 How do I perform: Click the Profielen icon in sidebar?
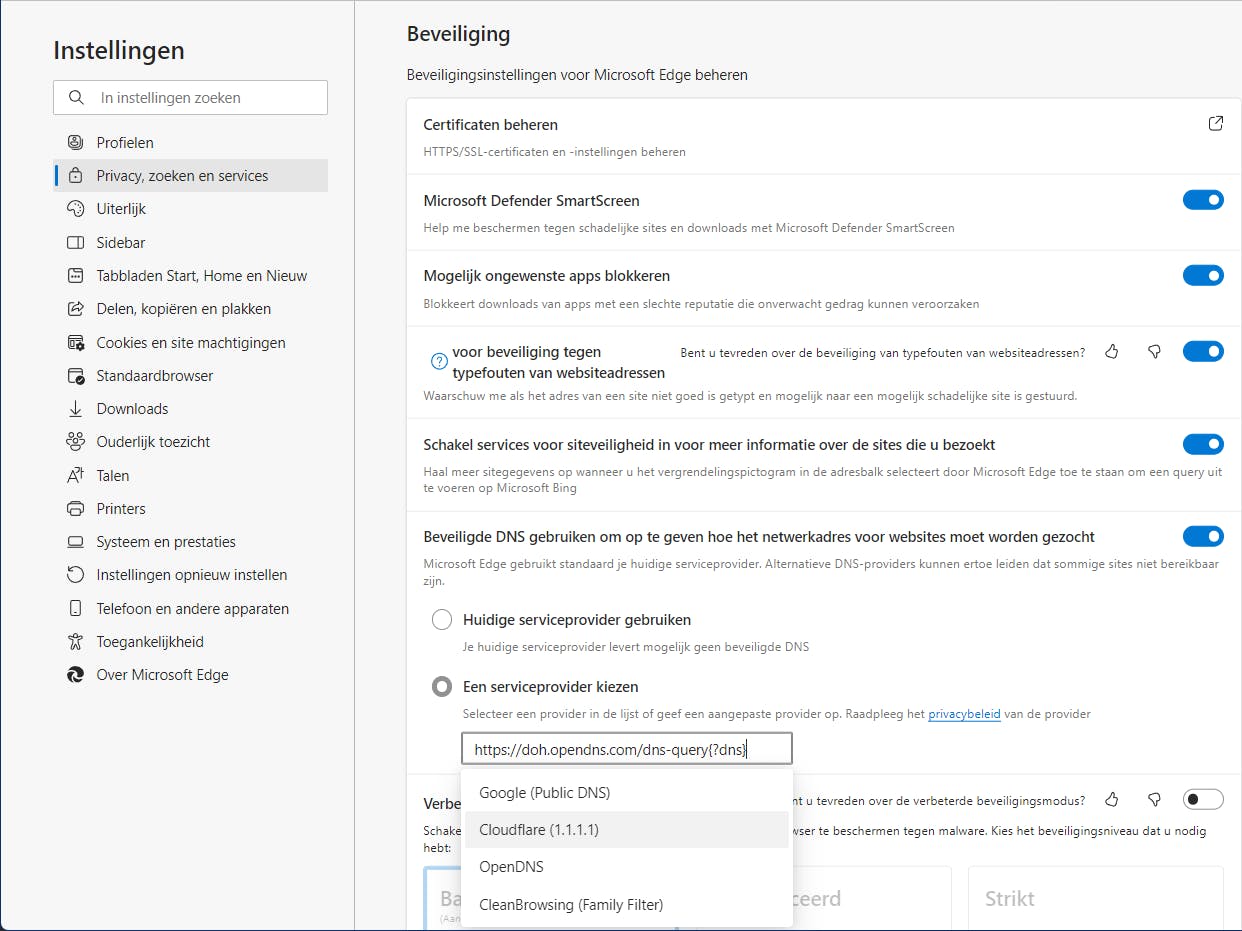pyautogui.click(x=75, y=143)
